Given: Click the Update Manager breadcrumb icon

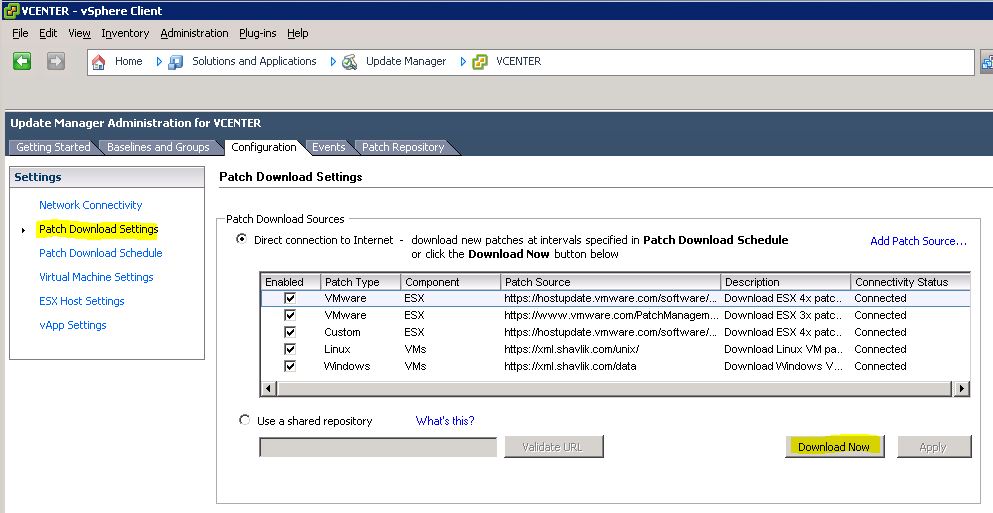Looking at the screenshot, I should pos(349,61).
